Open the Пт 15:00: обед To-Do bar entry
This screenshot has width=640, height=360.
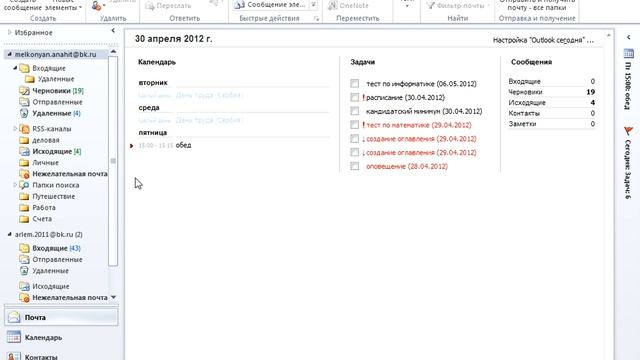[x=628, y=85]
